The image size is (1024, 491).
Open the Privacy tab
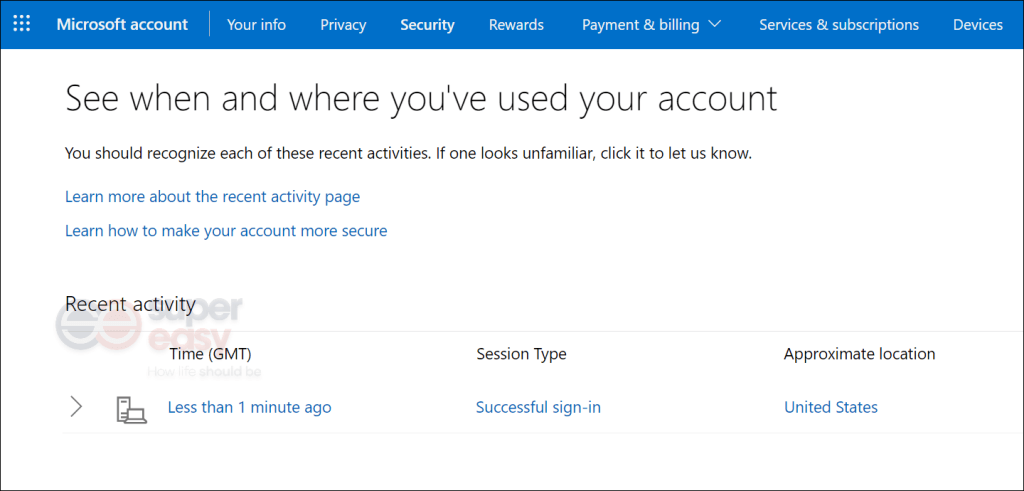click(x=343, y=25)
